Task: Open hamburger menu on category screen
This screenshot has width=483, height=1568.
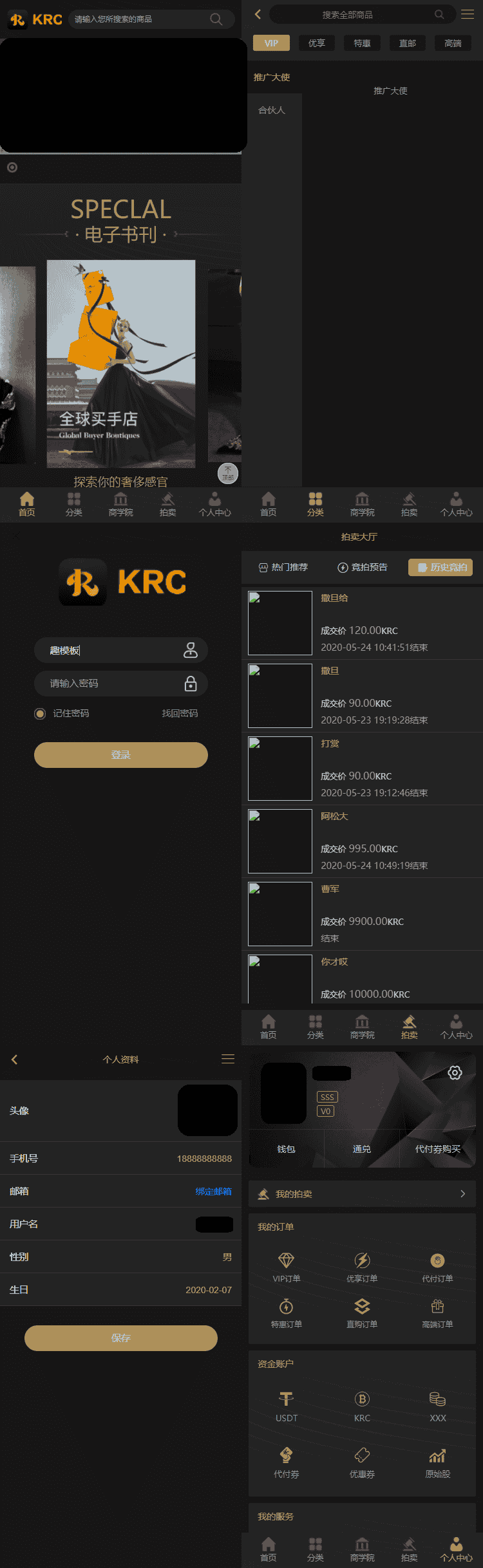Action: [x=468, y=14]
